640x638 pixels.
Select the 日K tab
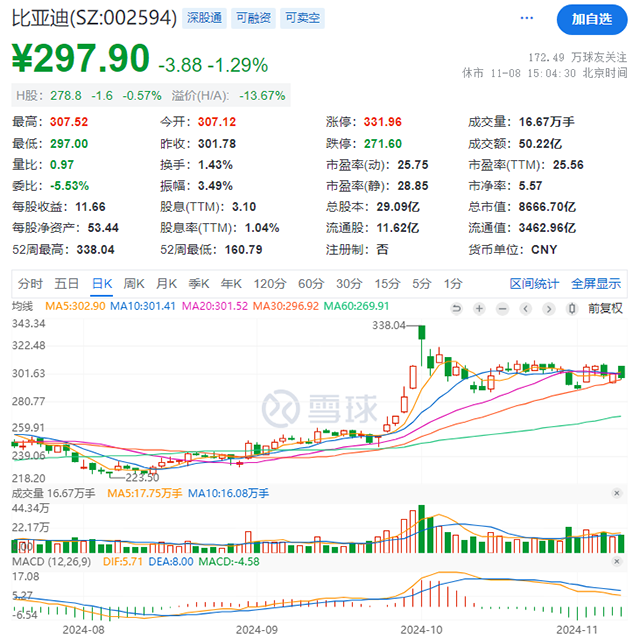click(x=102, y=283)
